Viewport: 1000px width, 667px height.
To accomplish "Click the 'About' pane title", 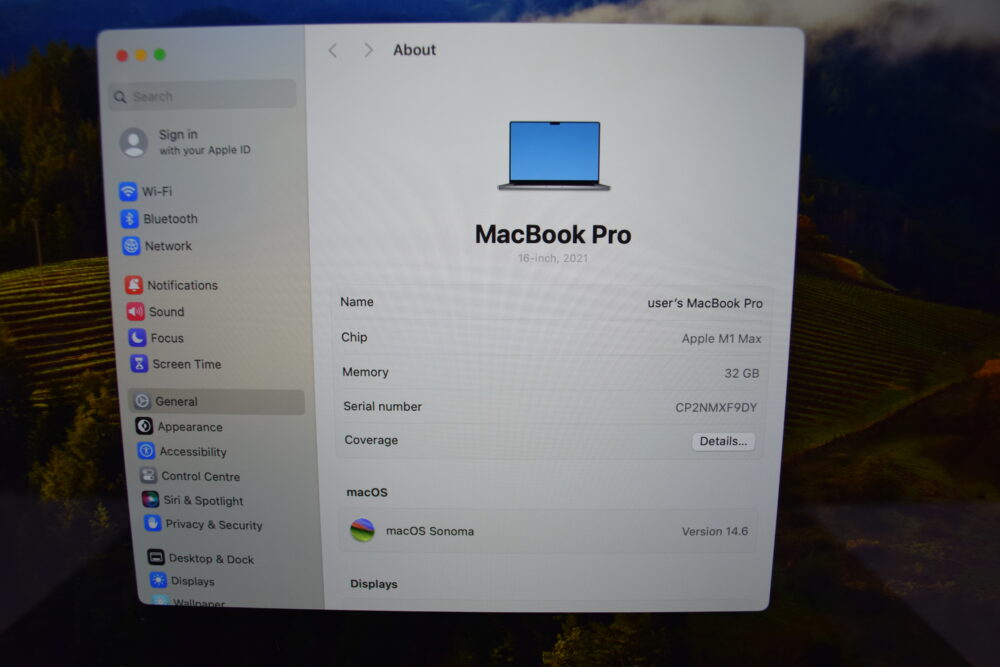I will (x=415, y=50).
